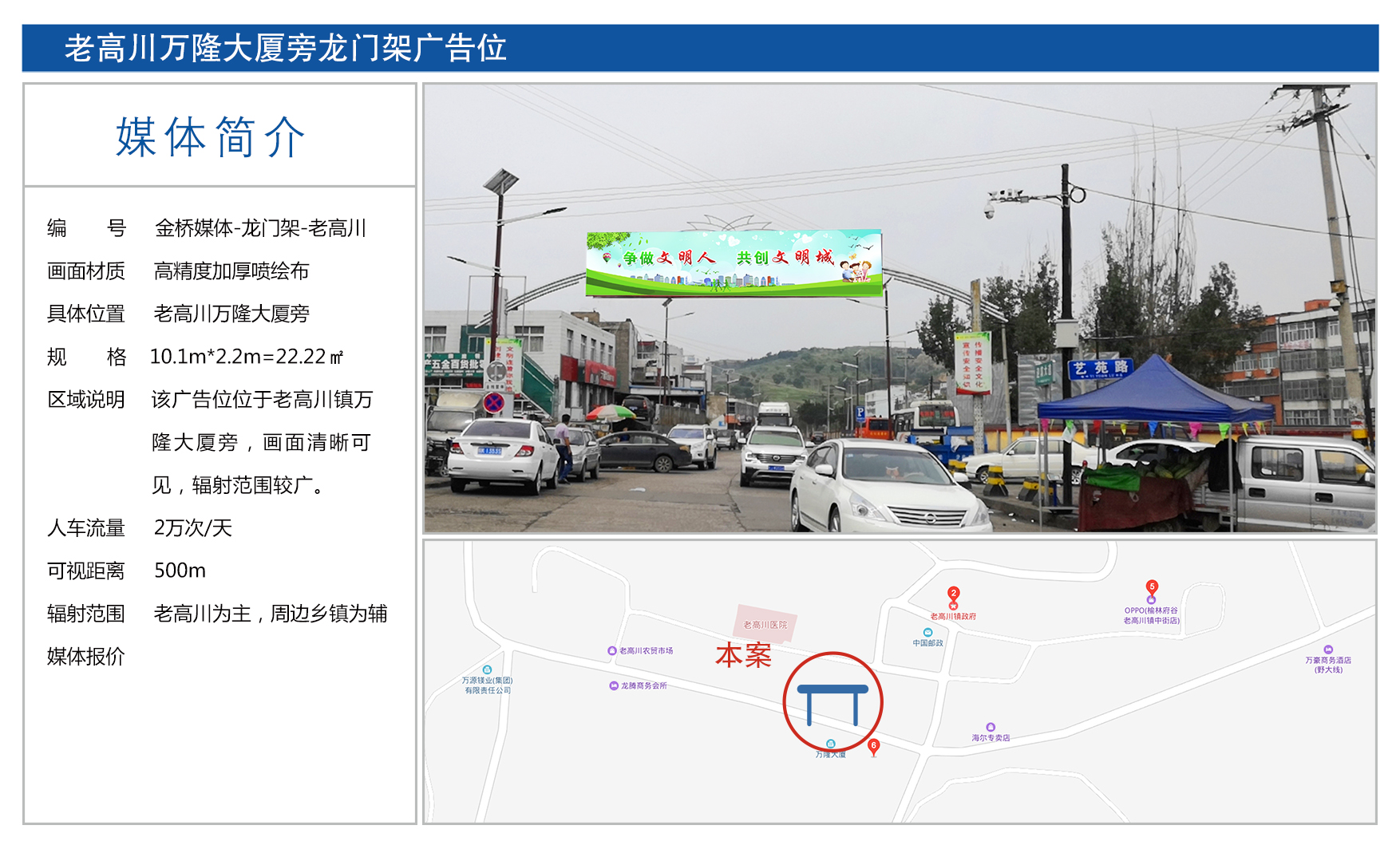Click the blue 艺苑路 street sign in the photo
The height and width of the screenshot is (849, 1400).
click(1101, 368)
